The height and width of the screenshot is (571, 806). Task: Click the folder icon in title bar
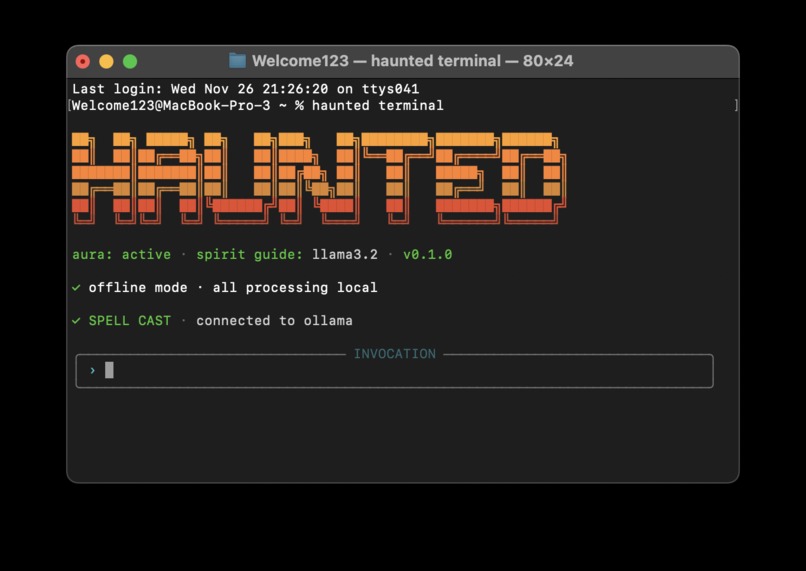(x=237, y=61)
